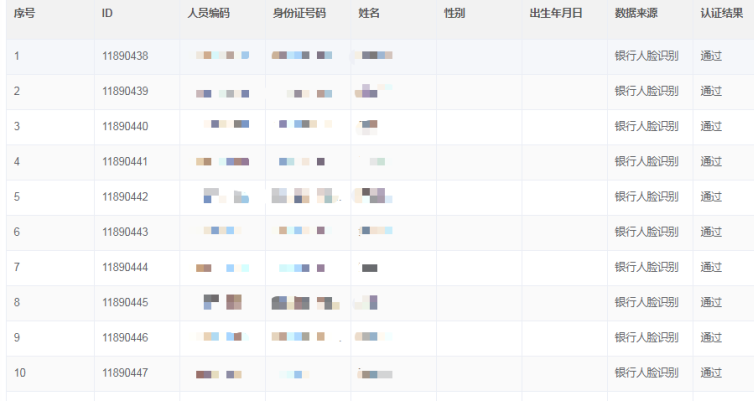The height and width of the screenshot is (402, 754).
Task: Select the 数据来源 column header
Action: (636, 13)
